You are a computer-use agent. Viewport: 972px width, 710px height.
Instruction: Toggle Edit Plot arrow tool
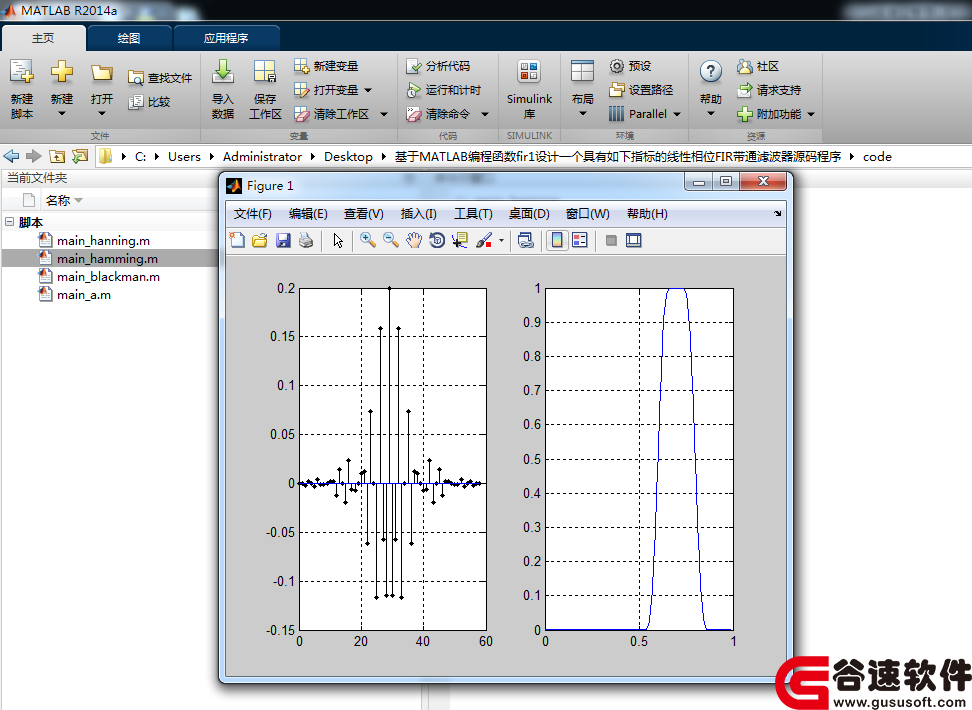pos(338,241)
